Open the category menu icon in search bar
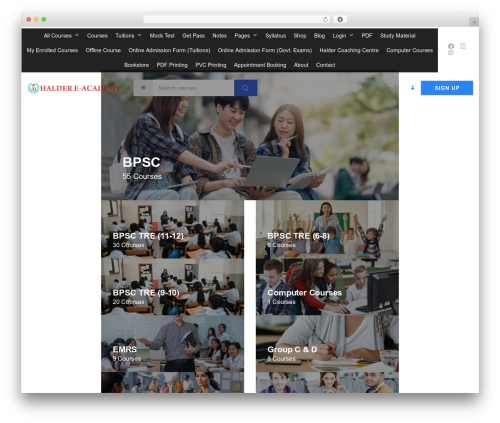500x423 pixels. click(x=143, y=88)
